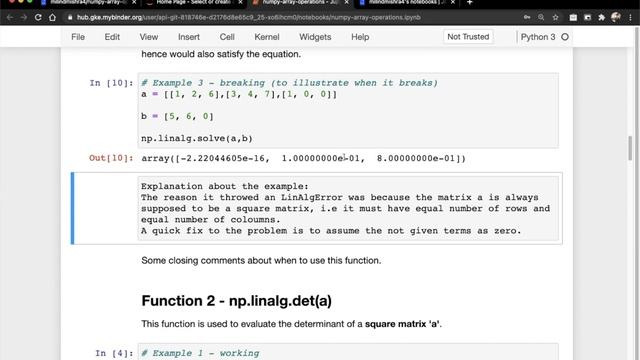Open the Kernel menu
Screen dimensions: 640x360
(x=267, y=37)
